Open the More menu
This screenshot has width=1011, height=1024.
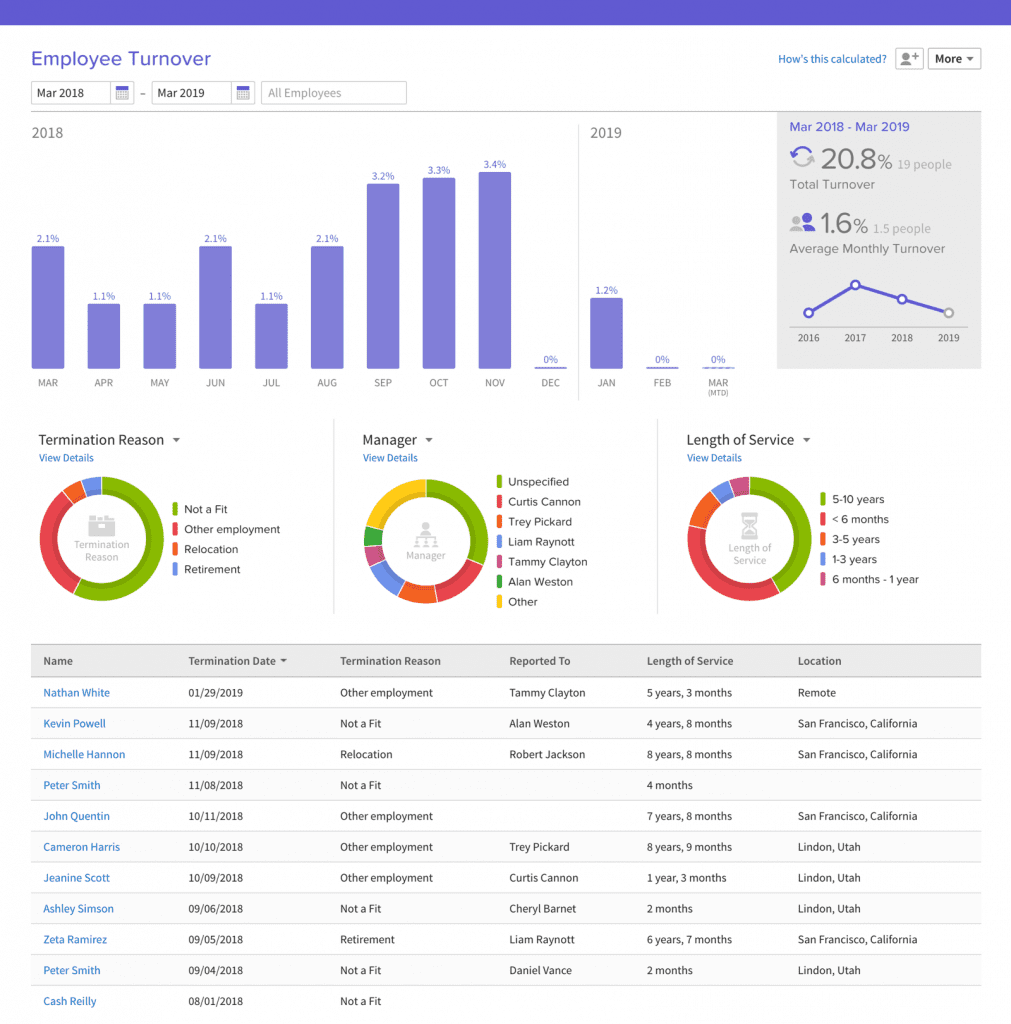coord(953,58)
